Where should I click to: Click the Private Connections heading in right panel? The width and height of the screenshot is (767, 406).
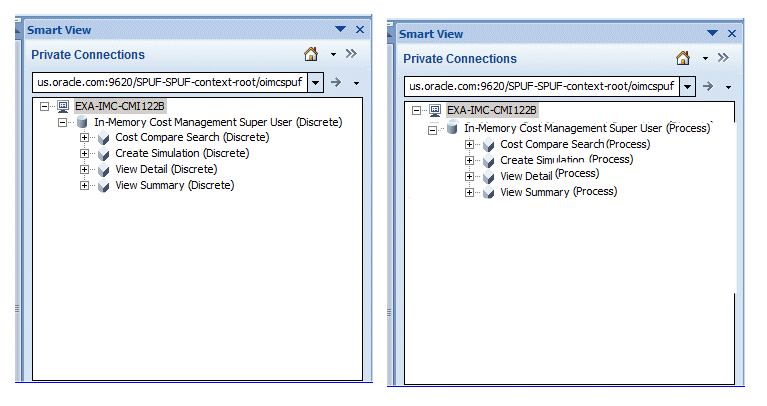[x=460, y=59]
